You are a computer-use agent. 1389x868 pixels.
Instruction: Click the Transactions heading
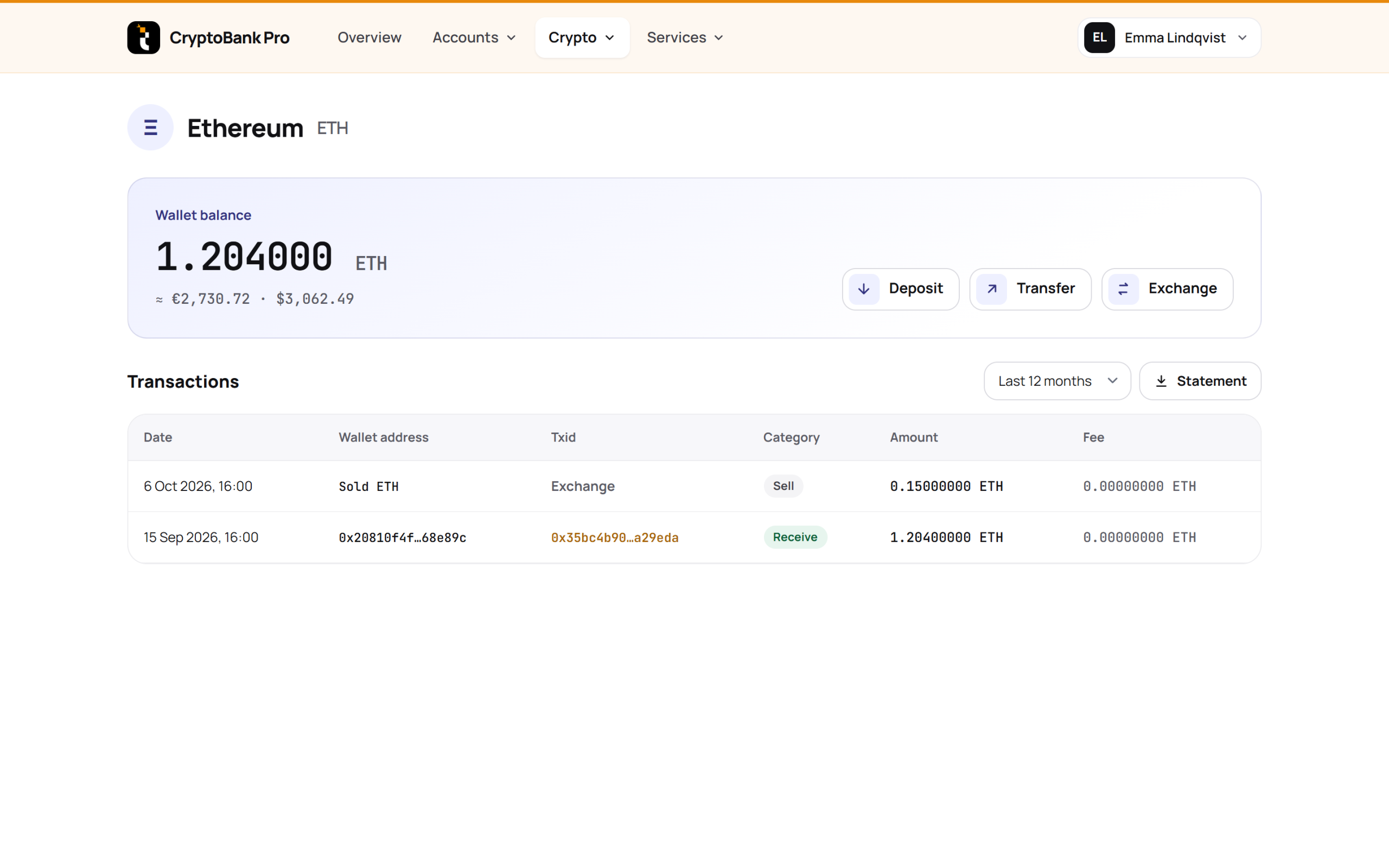(x=183, y=382)
